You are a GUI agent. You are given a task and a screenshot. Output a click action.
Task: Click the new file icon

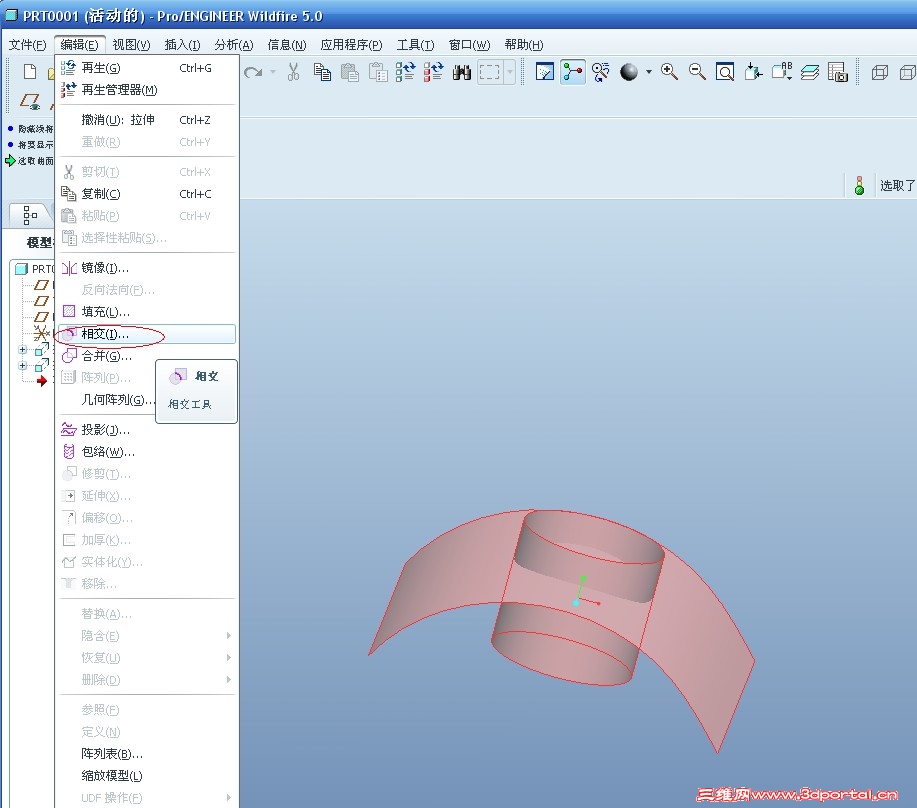[30, 72]
